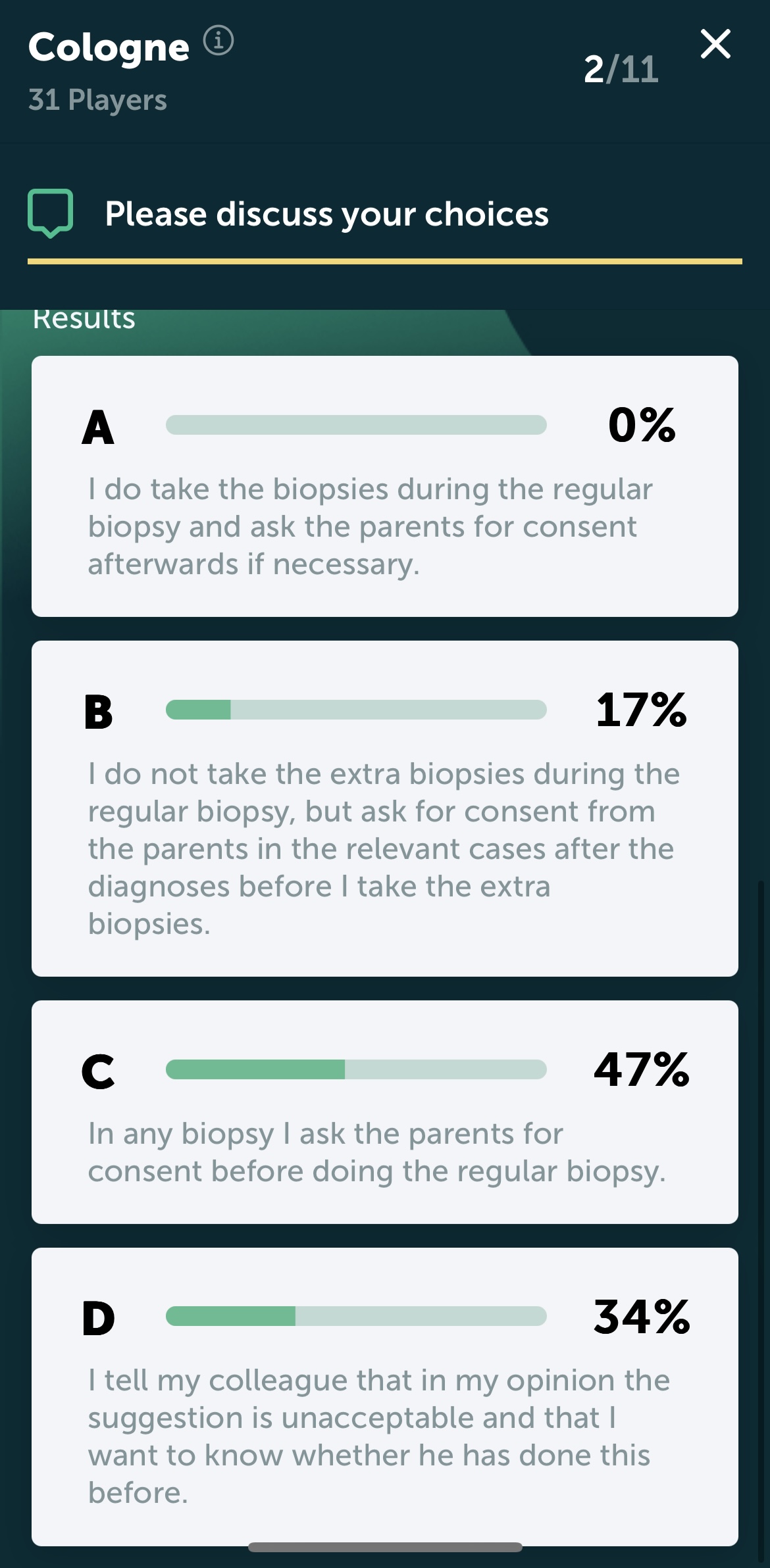Tap the green speech bubble discussion icon
770x1568 pixels.
pyautogui.click(x=50, y=213)
